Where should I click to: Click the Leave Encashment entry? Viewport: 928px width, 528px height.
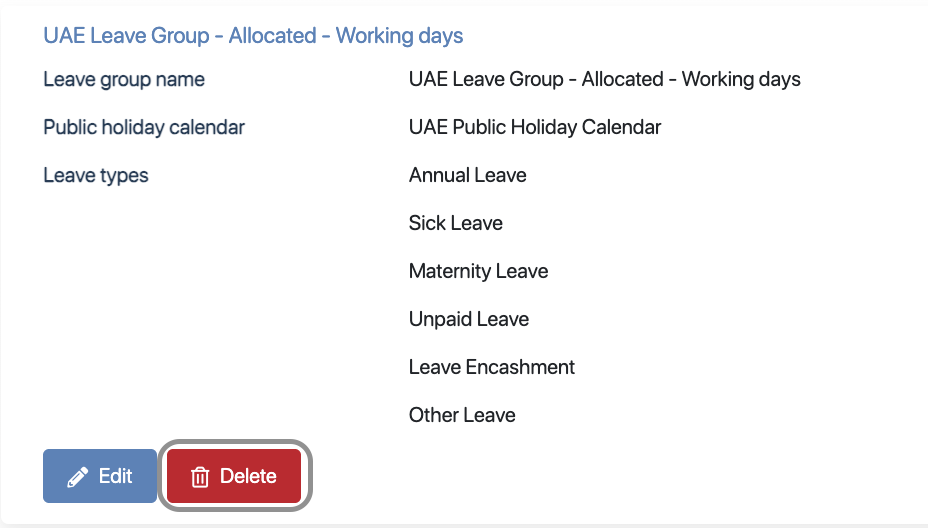[x=492, y=367]
